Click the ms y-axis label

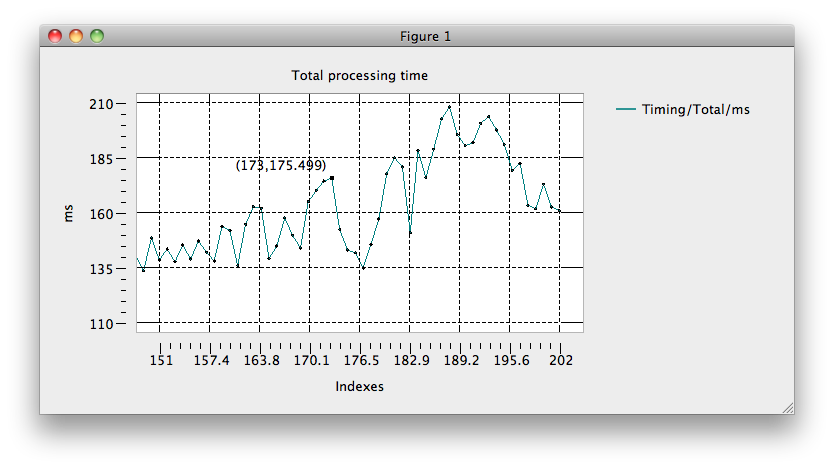[x=68, y=213]
